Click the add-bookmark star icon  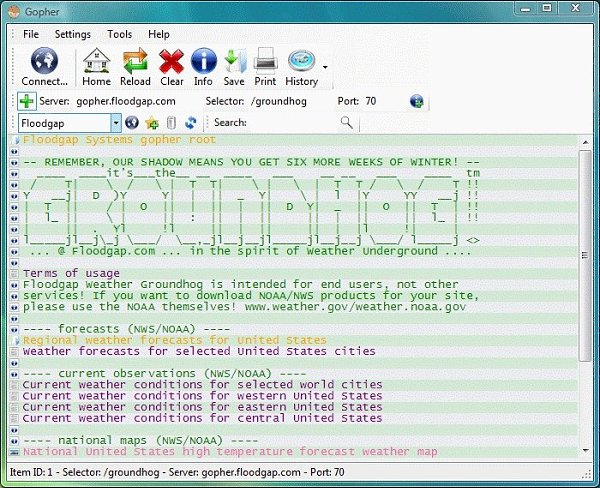152,123
